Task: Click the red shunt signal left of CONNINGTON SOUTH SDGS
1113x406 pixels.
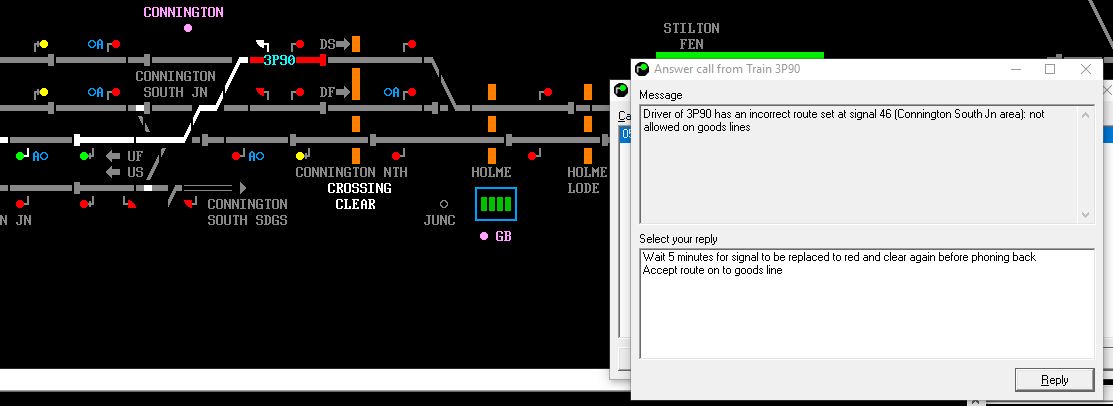Action: point(190,204)
